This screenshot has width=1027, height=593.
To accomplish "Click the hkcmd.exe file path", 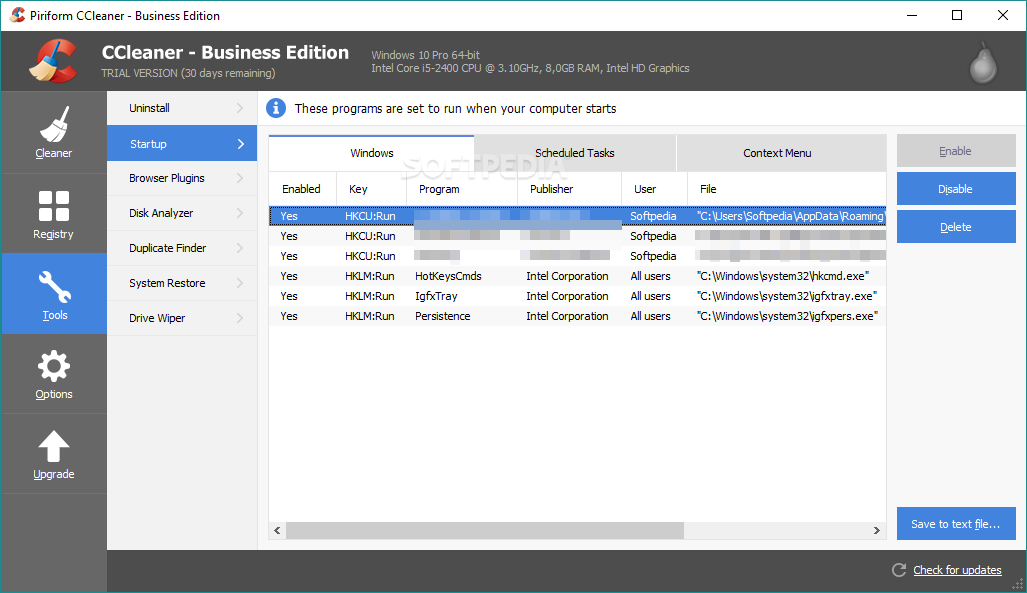I will [783, 276].
